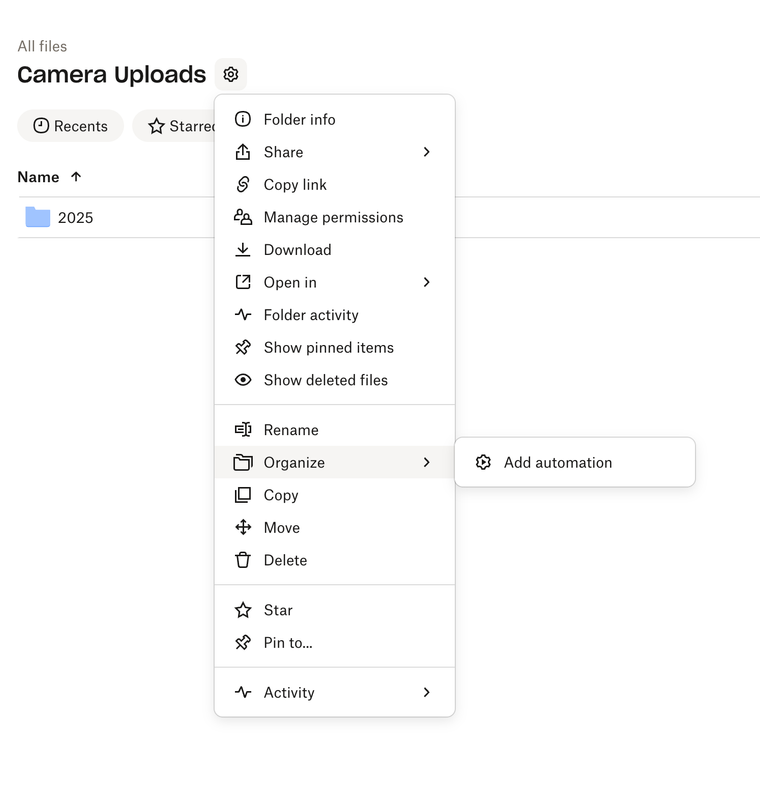Click the gear icon beside Camera Uploads
The width and height of the screenshot is (760, 800).
pyautogui.click(x=231, y=74)
